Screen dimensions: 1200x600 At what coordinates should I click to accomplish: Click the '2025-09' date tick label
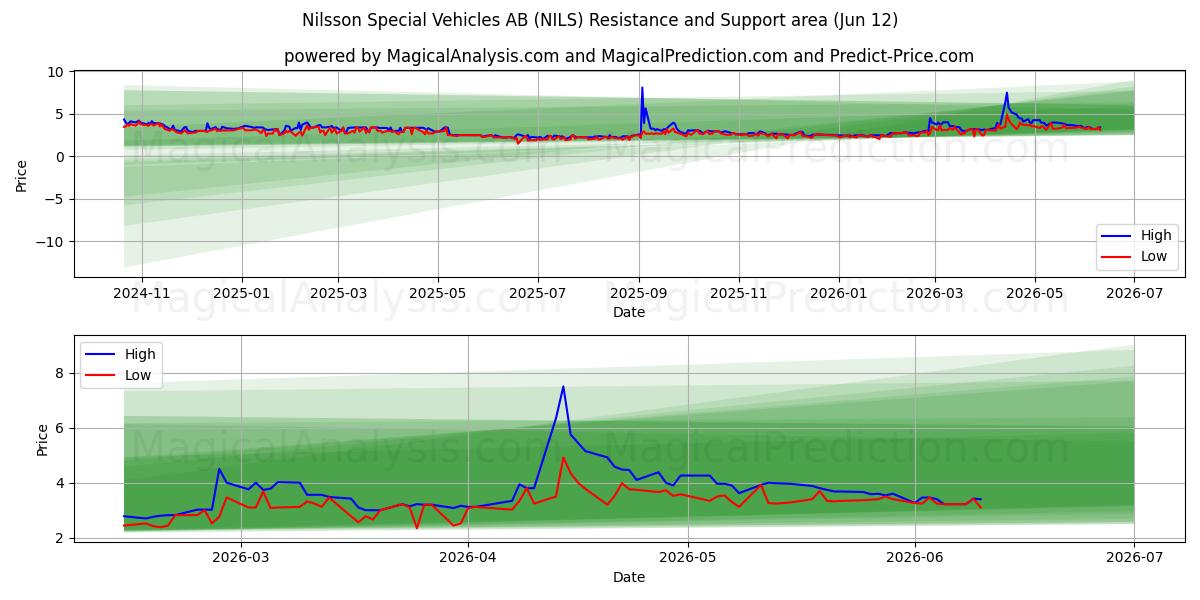point(639,294)
